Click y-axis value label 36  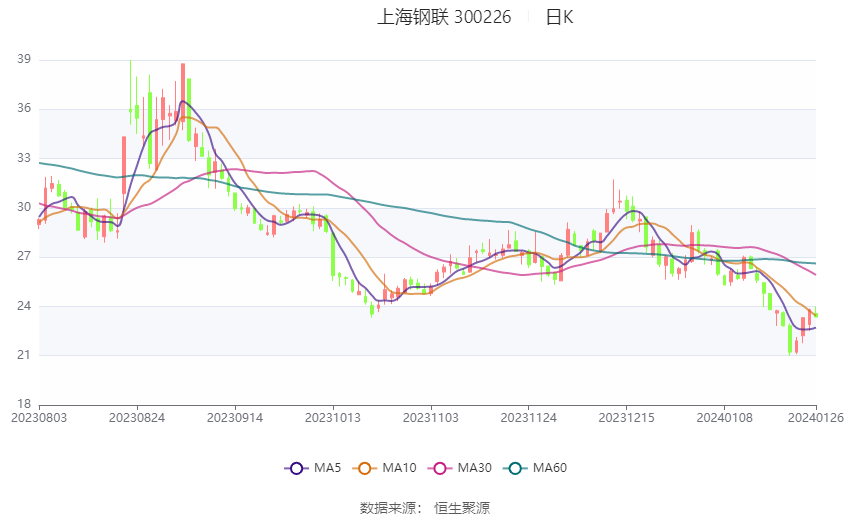[x=24, y=108]
